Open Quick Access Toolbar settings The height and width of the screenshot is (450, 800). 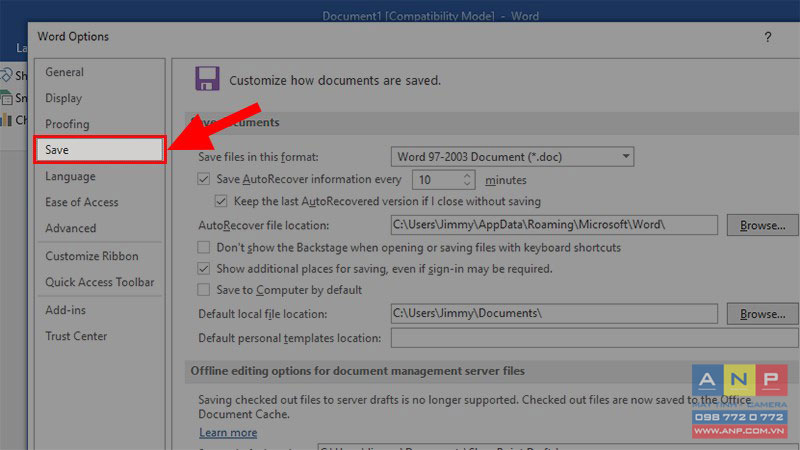pos(100,282)
